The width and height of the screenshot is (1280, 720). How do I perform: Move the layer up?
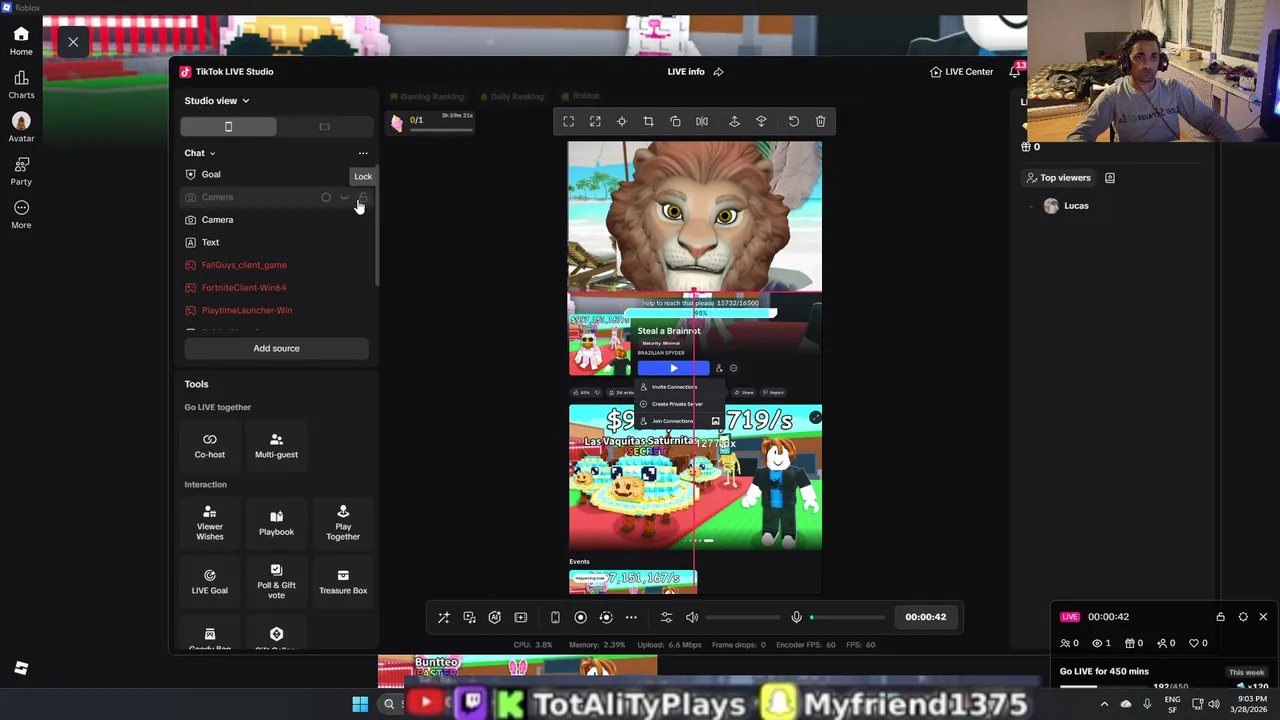[734, 122]
